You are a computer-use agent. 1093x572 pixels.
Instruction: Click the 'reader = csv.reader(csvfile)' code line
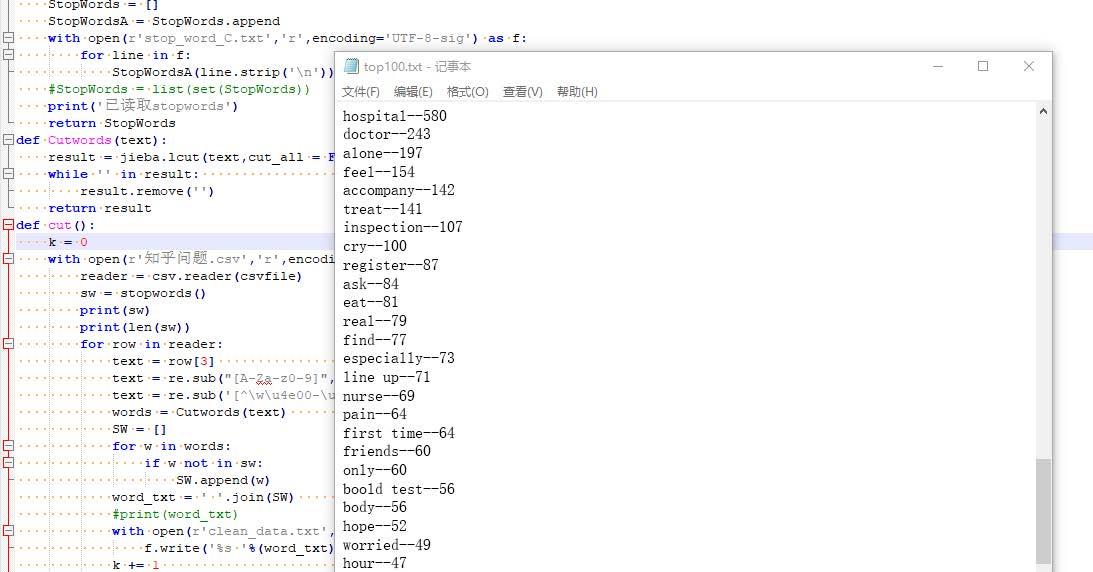click(x=191, y=276)
